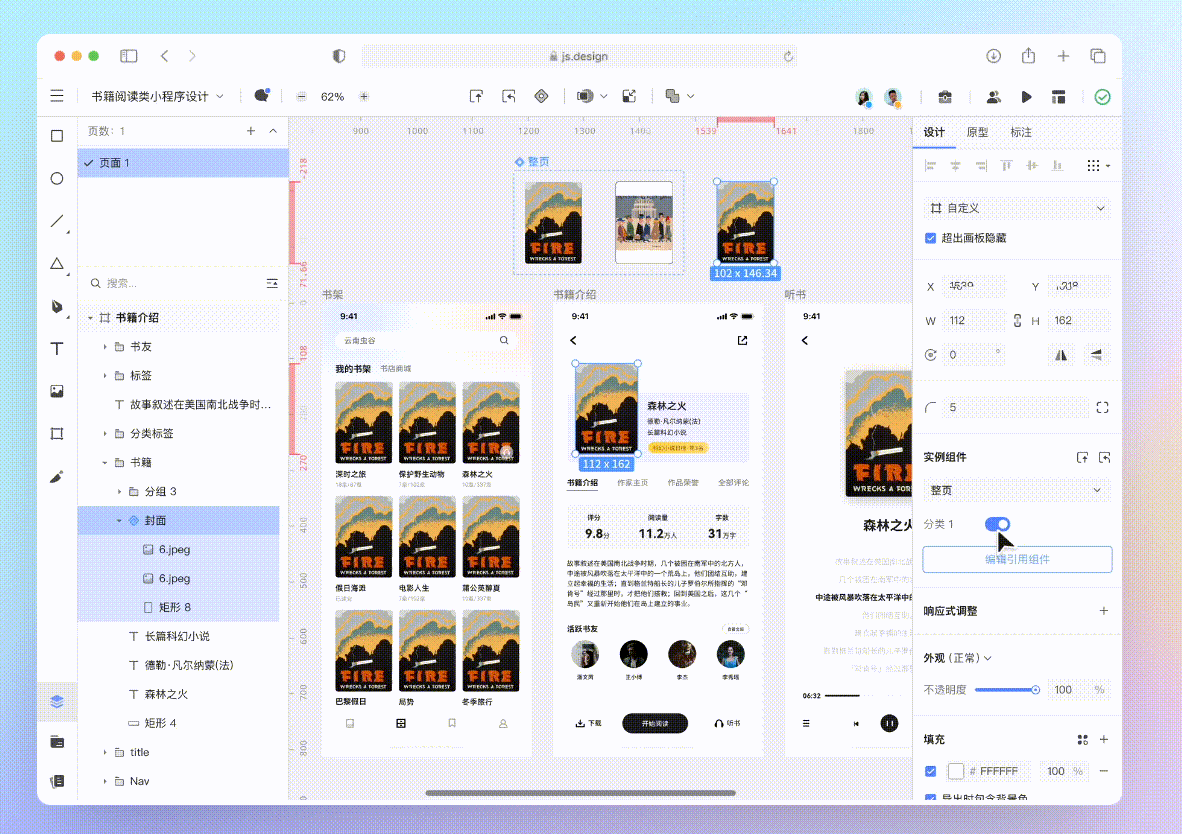Open the toolbox briefcase icon
Image resolution: width=1182 pixels, height=834 pixels.
click(x=945, y=97)
